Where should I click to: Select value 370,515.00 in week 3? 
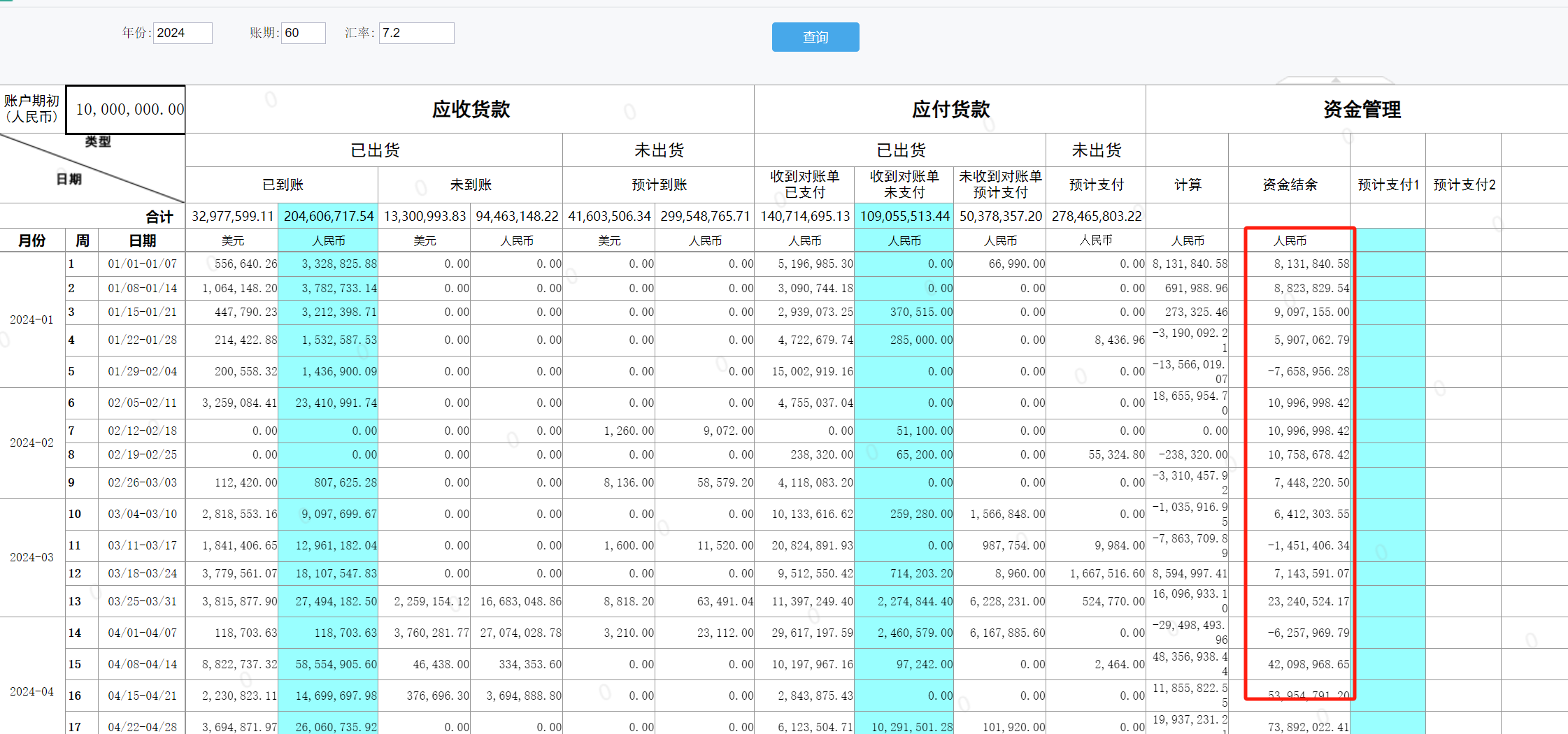click(904, 312)
